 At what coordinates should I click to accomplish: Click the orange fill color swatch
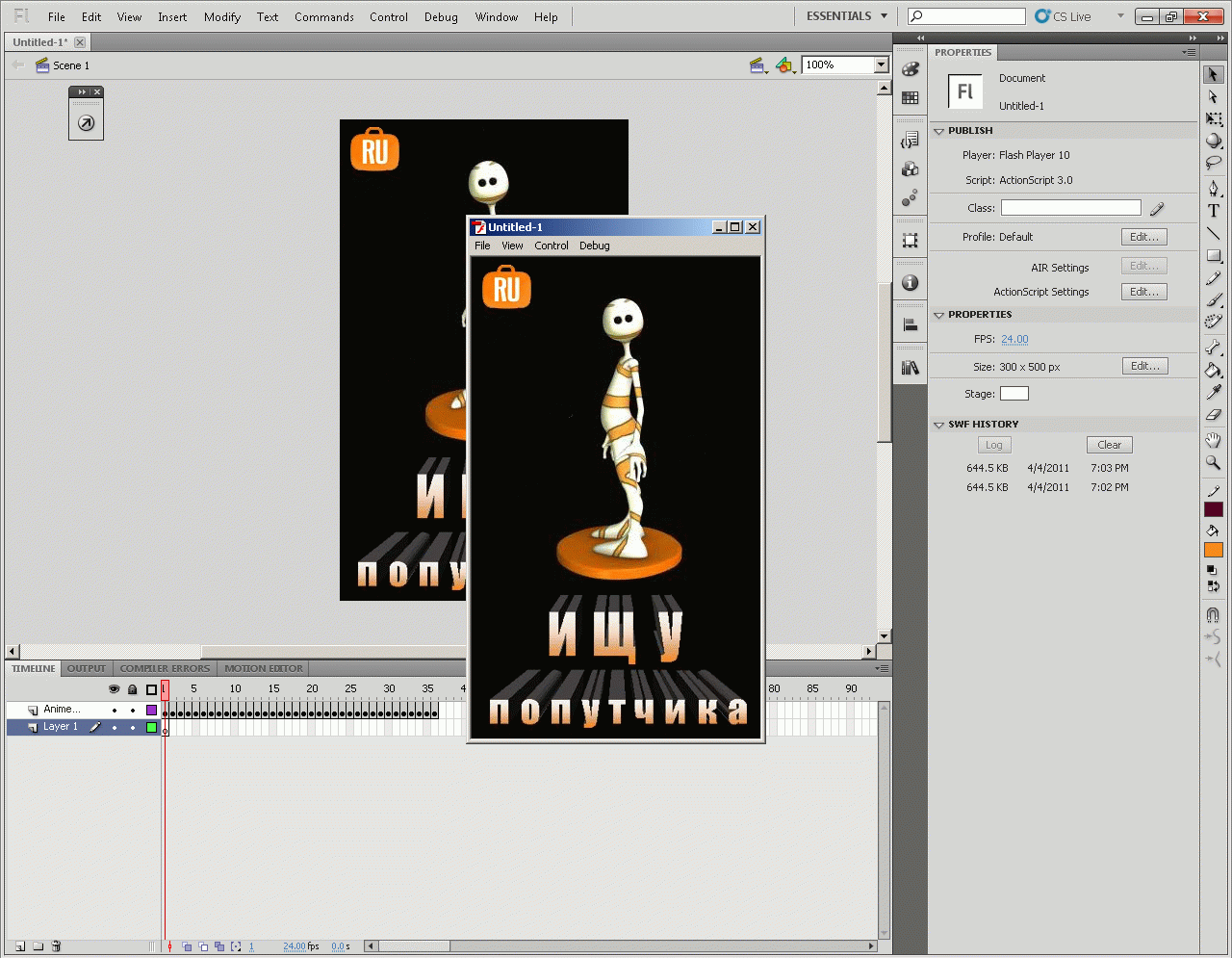pos(1213,550)
